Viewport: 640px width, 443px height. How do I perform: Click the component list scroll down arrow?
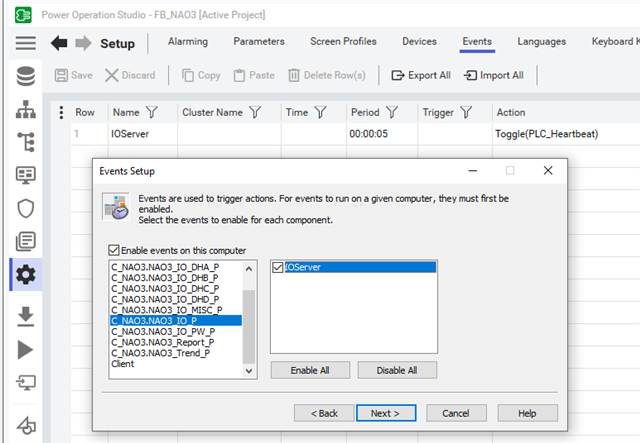[x=249, y=371]
